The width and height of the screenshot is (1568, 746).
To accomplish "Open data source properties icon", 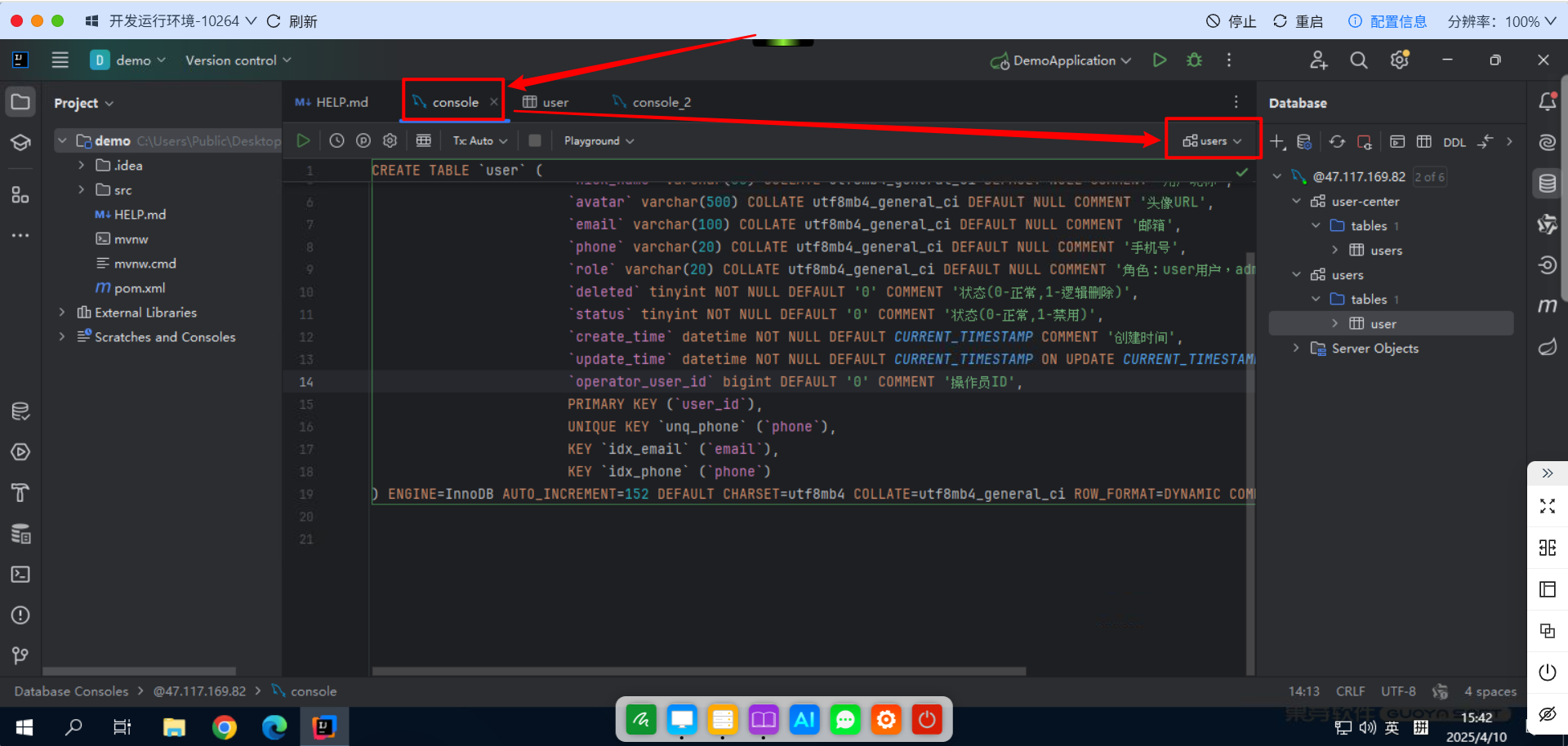I will [1304, 142].
